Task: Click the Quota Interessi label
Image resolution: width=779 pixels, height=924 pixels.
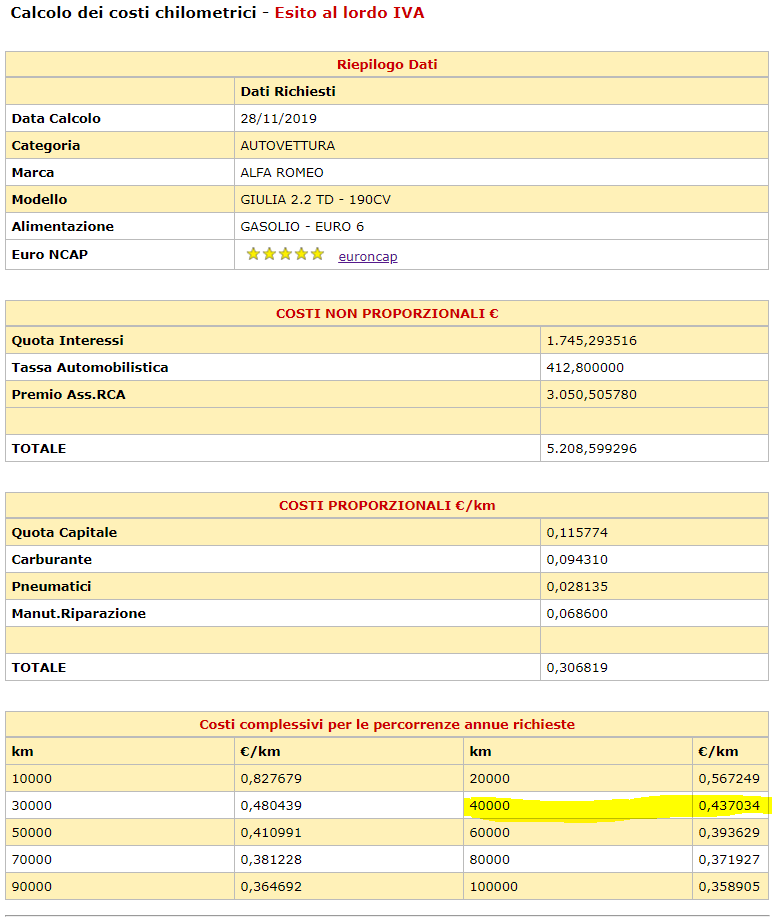Action: tap(68, 341)
